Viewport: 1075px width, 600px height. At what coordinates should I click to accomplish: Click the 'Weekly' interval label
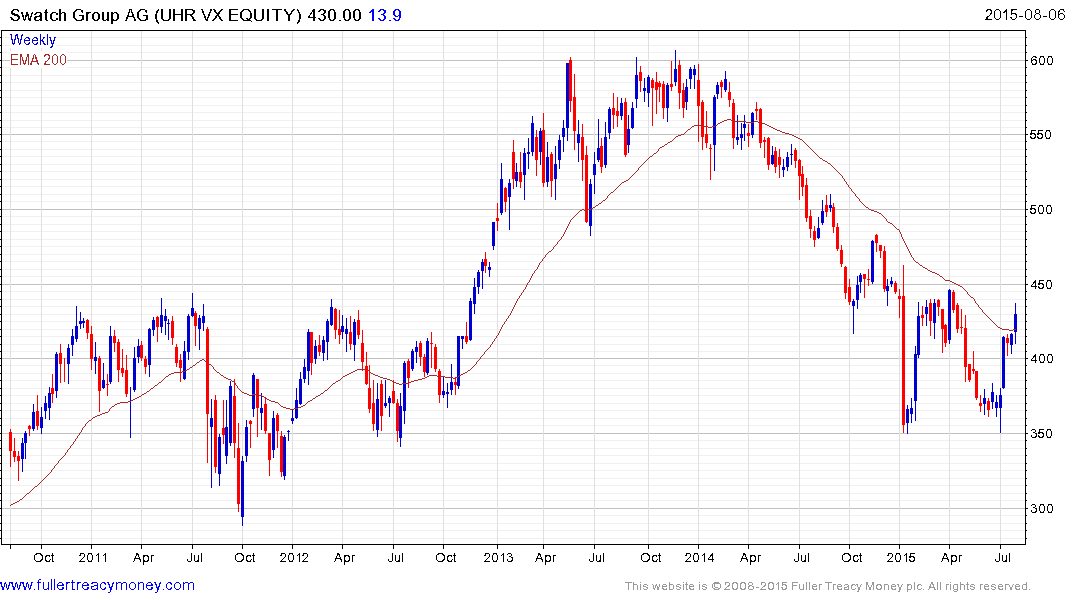pos(33,40)
